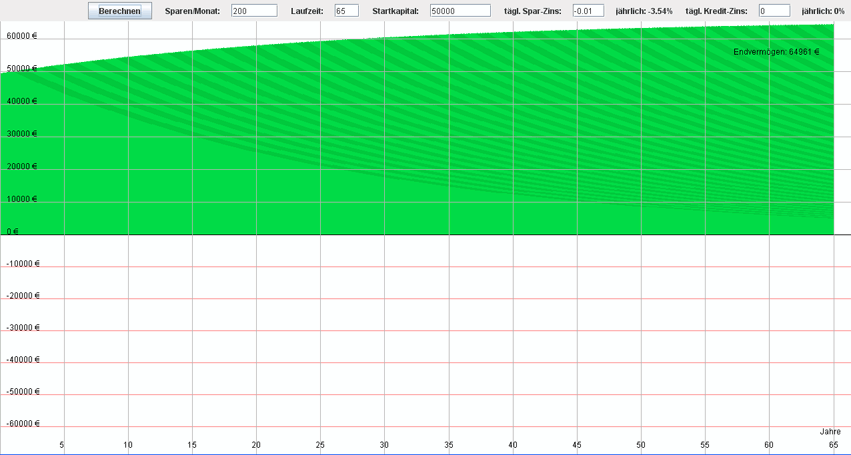Click the tägl. Kredit-Zins label
The height and width of the screenshot is (455, 851).
click(716, 11)
